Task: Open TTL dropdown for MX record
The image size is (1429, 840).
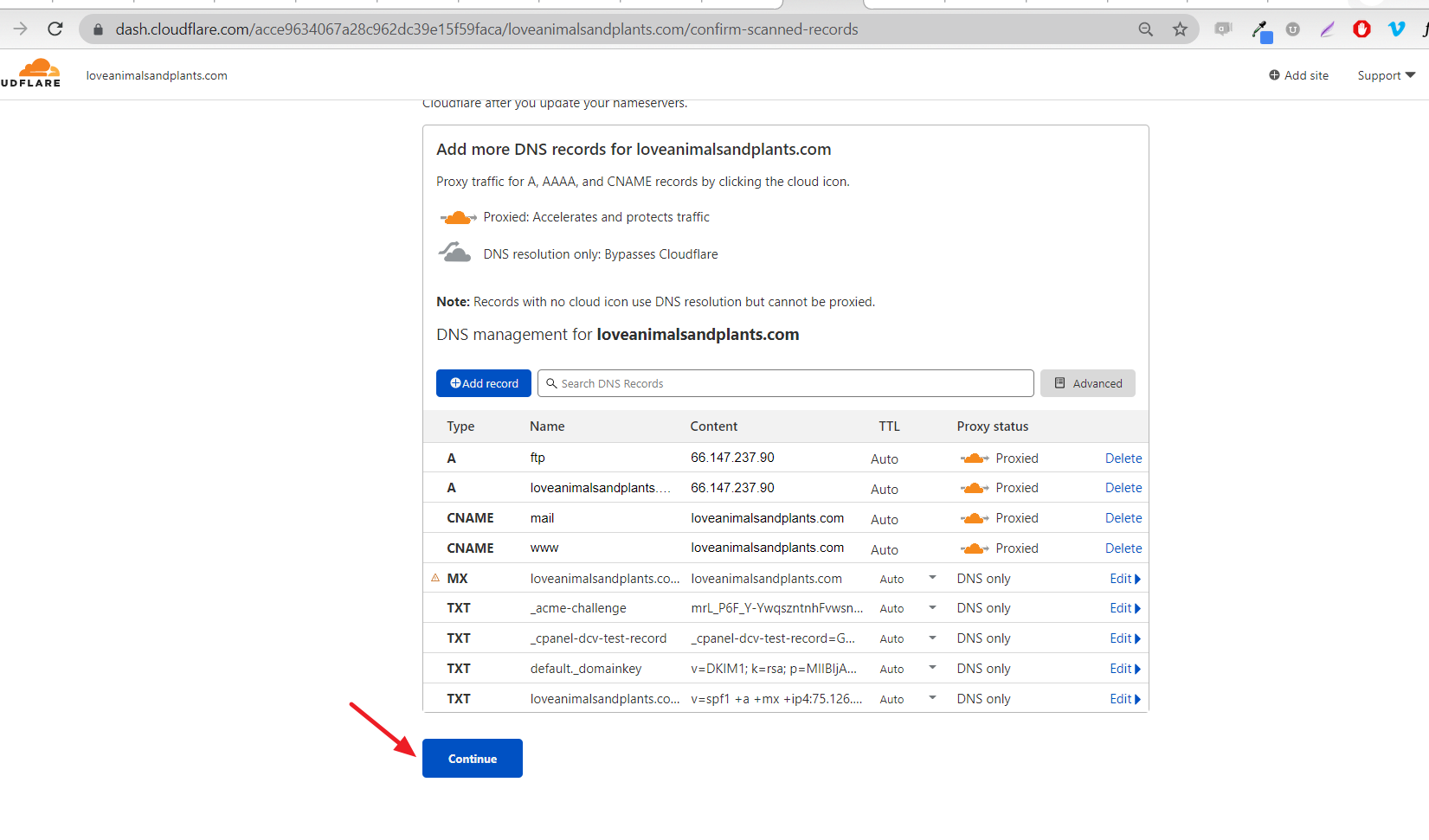Action: point(932,578)
